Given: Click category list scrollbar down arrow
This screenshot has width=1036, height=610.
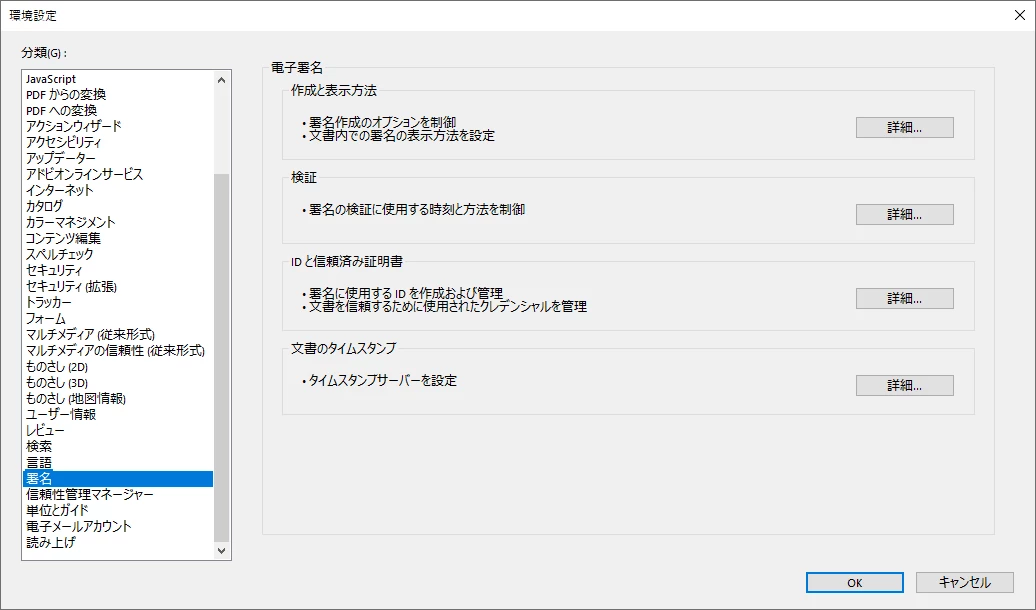Looking at the screenshot, I should pos(221,551).
